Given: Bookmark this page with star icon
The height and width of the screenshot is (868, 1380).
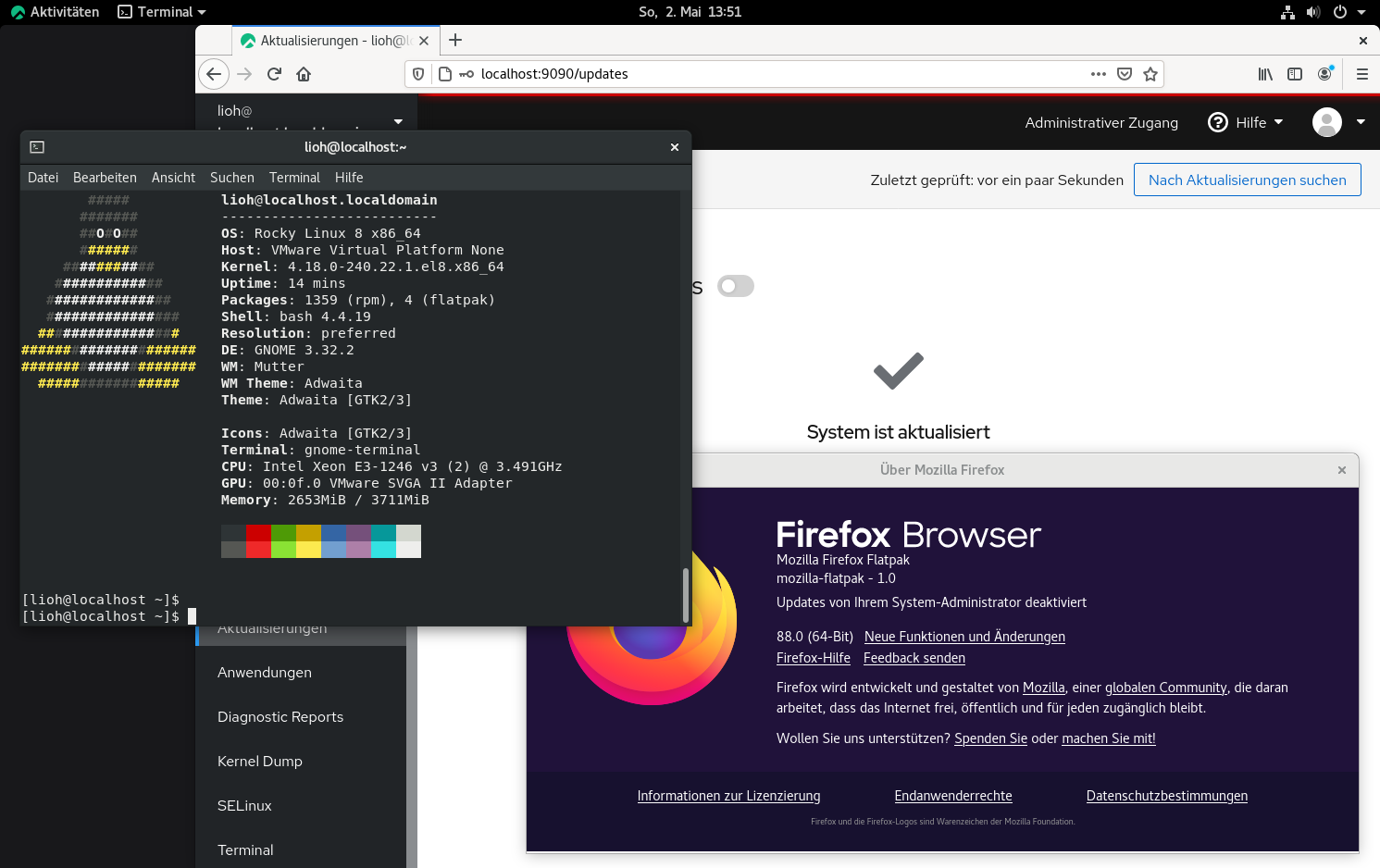Looking at the screenshot, I should [1150, 74].
